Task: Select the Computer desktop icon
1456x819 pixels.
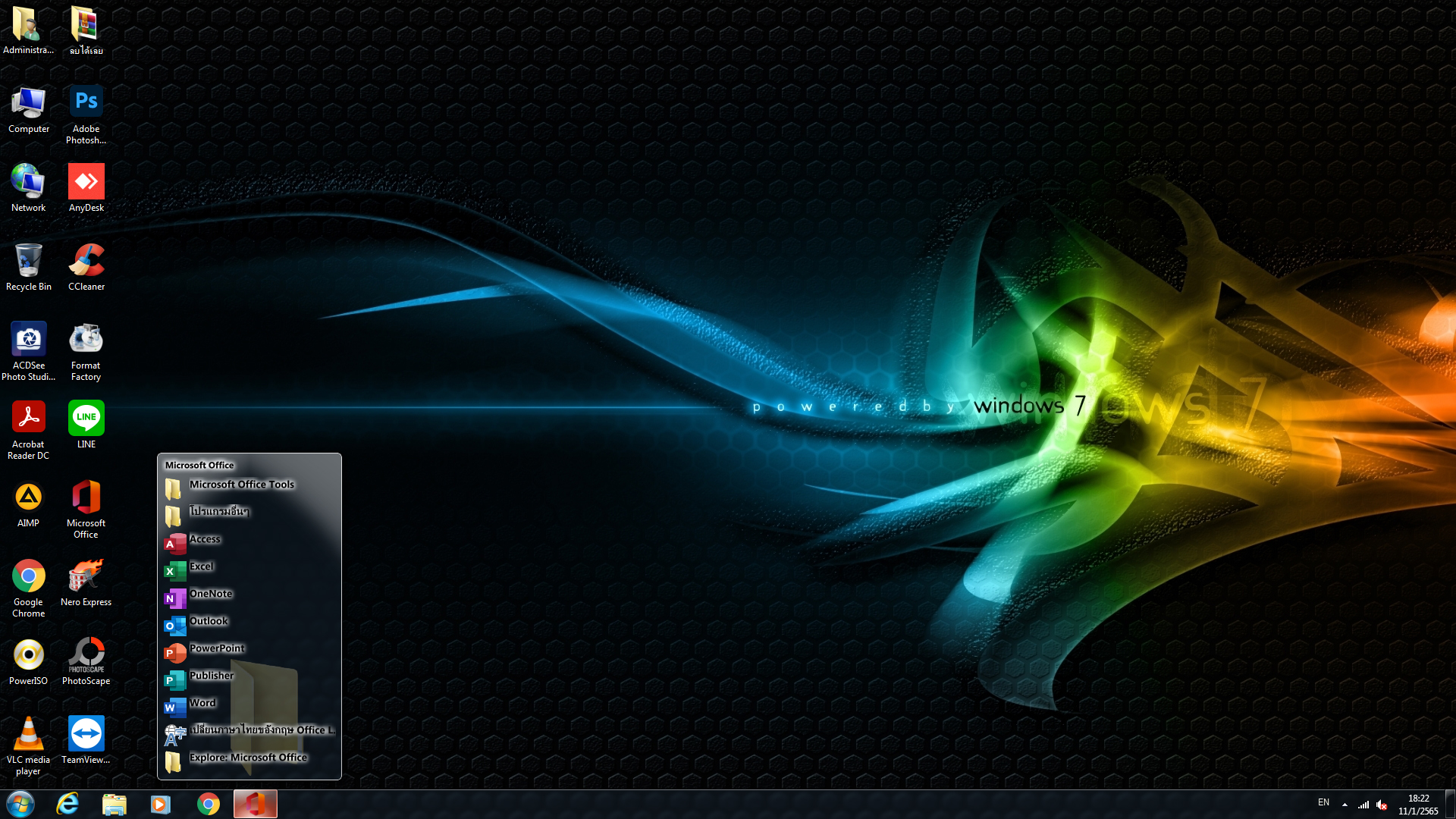Action: pos(29,110)
